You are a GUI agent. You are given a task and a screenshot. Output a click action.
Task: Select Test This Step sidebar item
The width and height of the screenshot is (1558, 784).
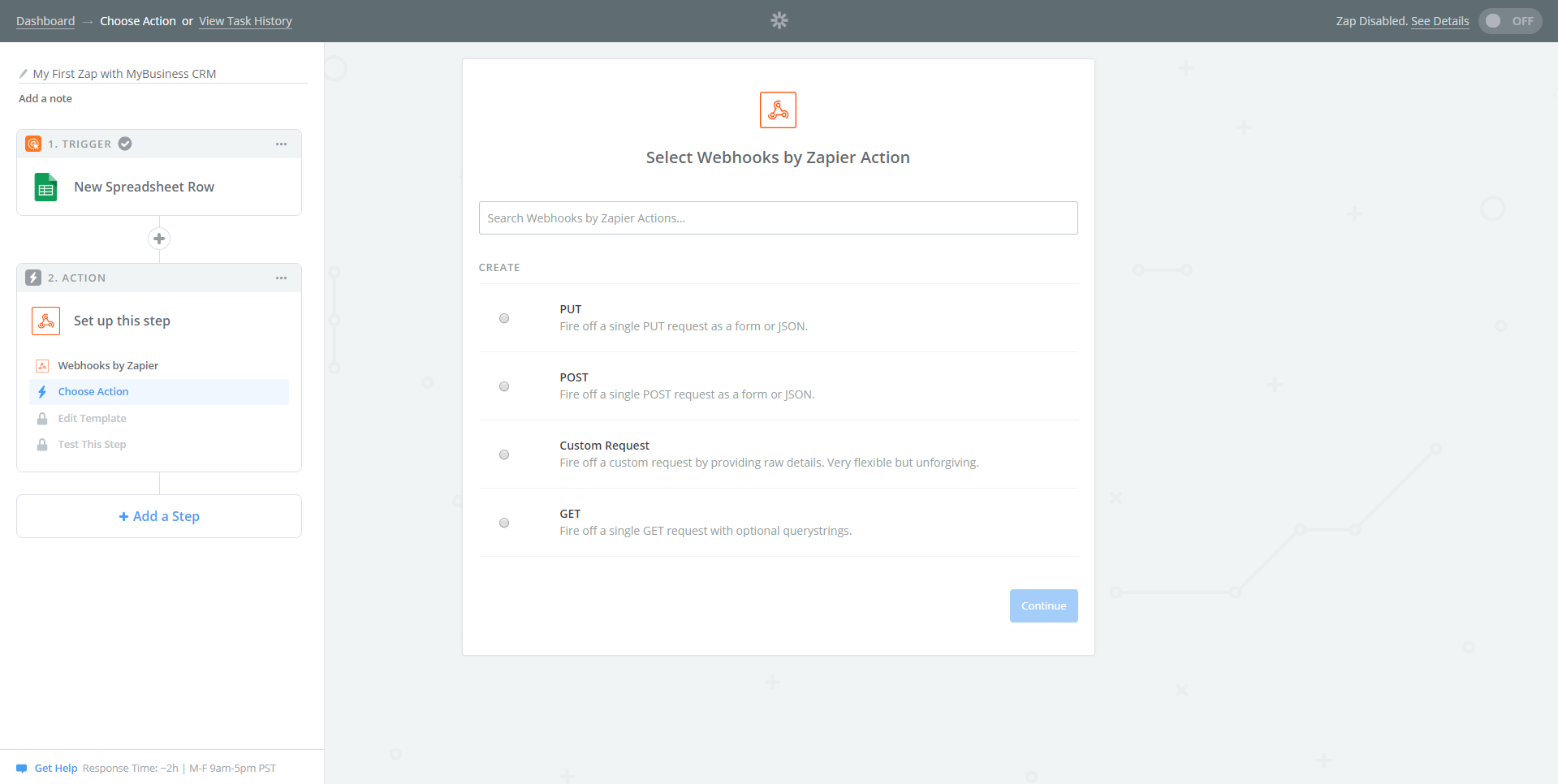(x=92, y=445)
